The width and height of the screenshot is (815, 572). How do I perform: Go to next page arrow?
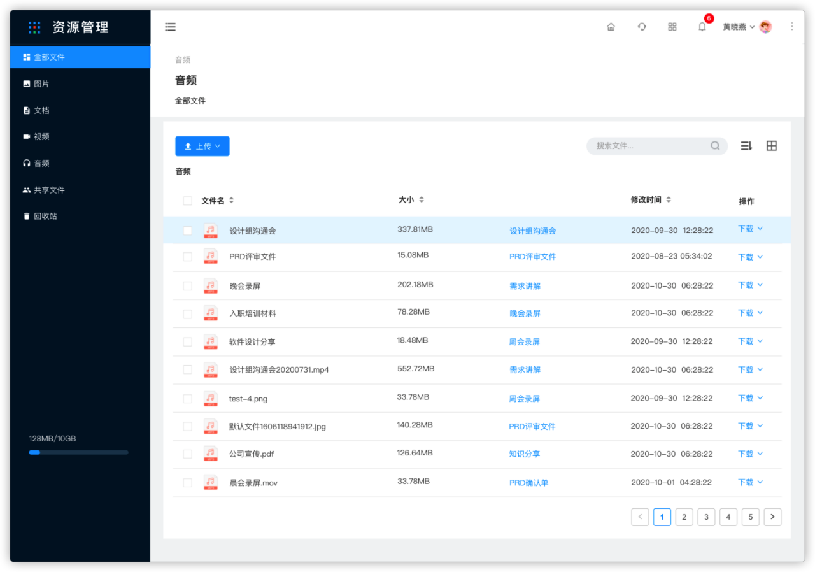point(772,517)
